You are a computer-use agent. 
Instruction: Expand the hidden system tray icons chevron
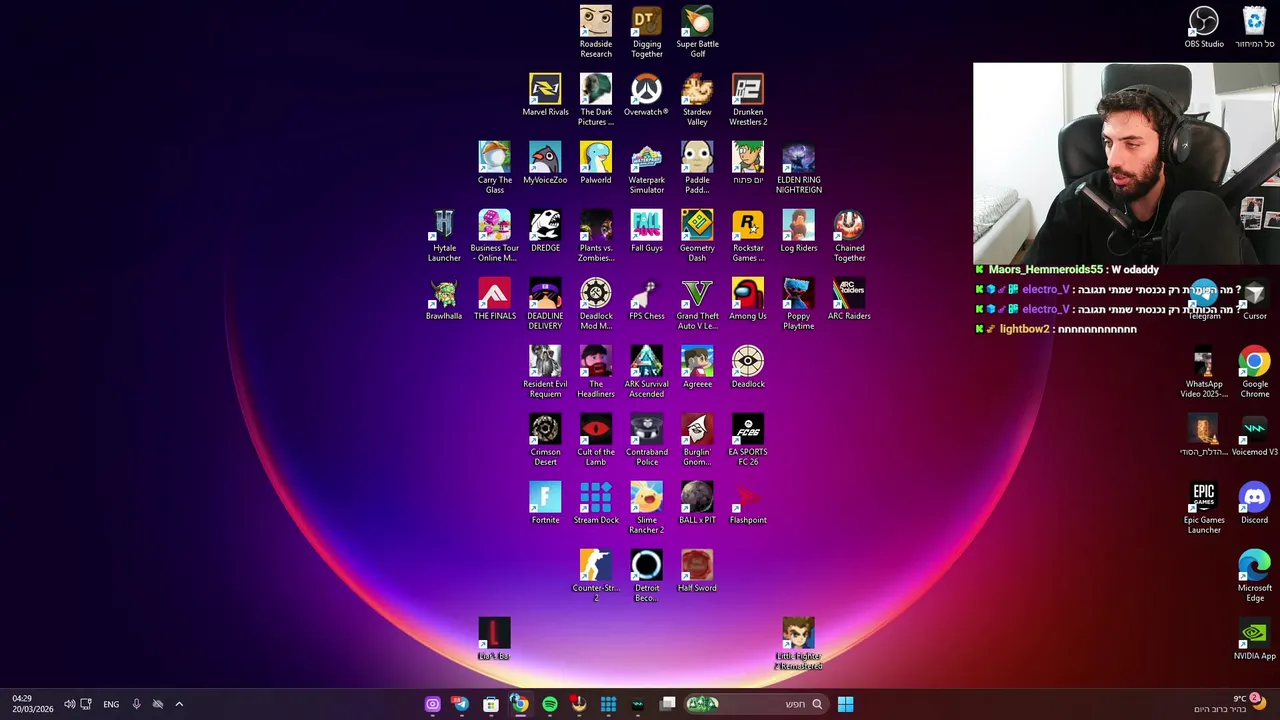click(179, 704)
